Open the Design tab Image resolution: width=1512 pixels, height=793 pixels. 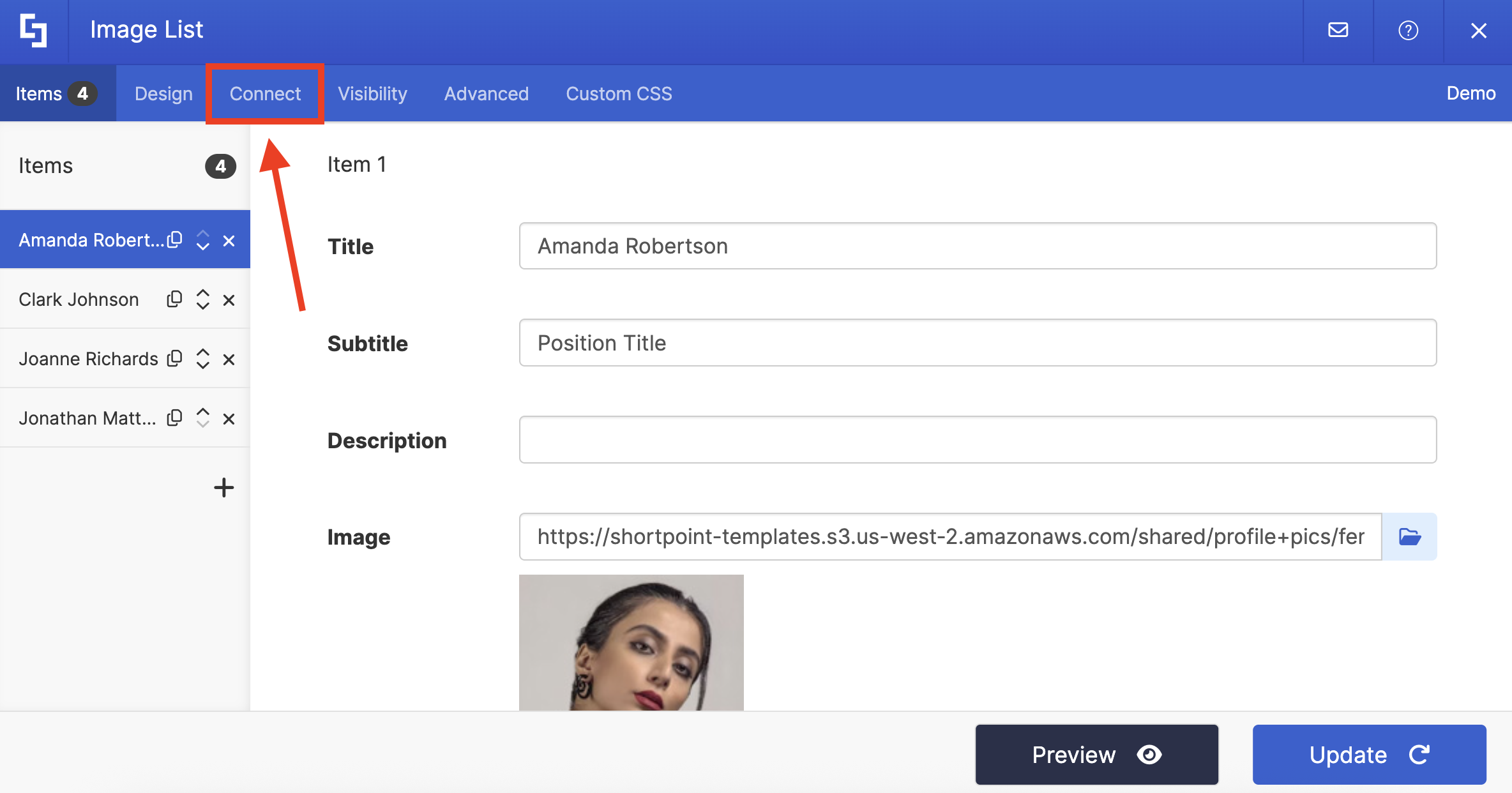point(163,94)
